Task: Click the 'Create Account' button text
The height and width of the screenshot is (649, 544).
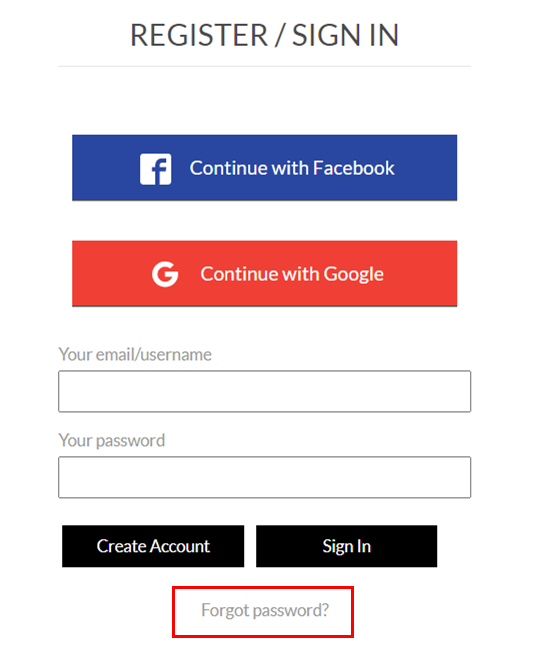Action: 153,546
